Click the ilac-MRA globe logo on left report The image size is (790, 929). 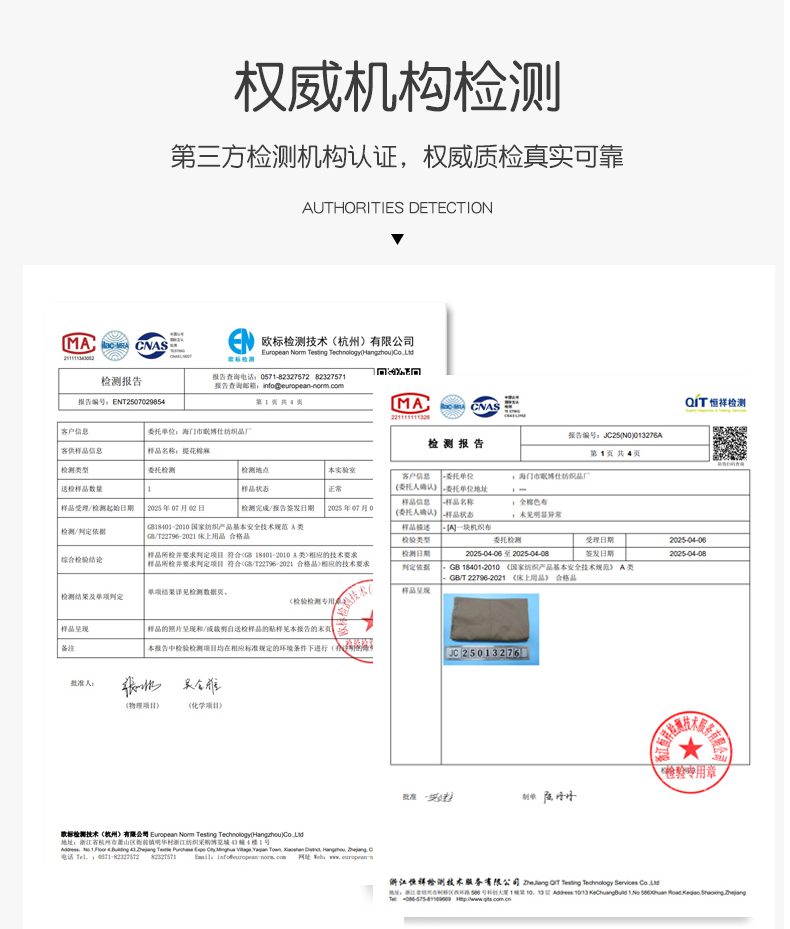(x=115, y=345)
